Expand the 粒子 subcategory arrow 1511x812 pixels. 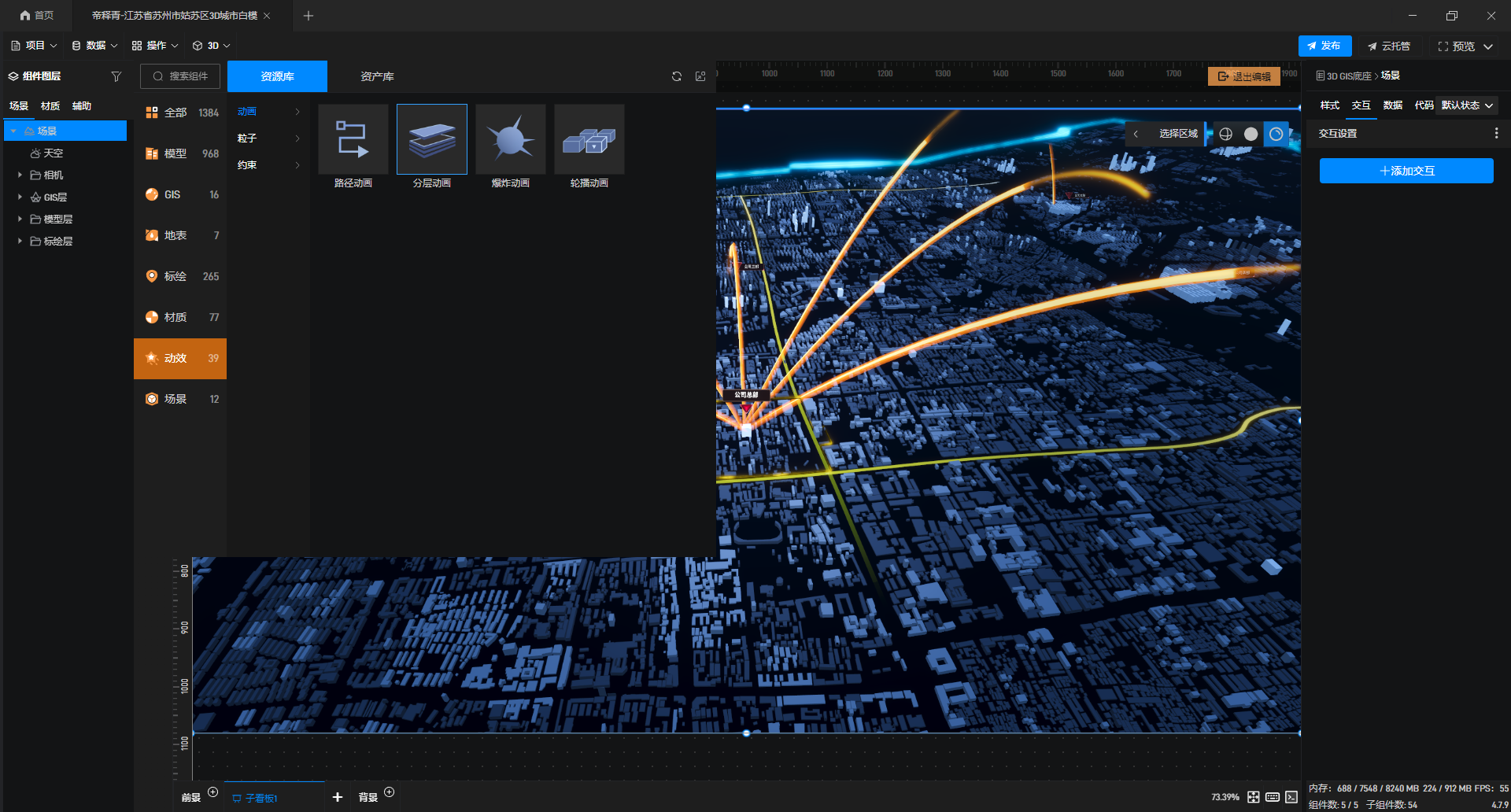[x=297, y=138]
